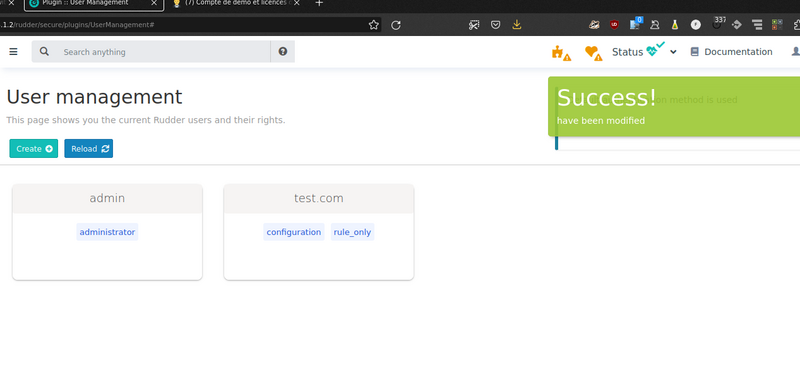Open a new browser tab with plus
Image resolution: width=800 pixels, height=367 pixels.
pos(319,3)
